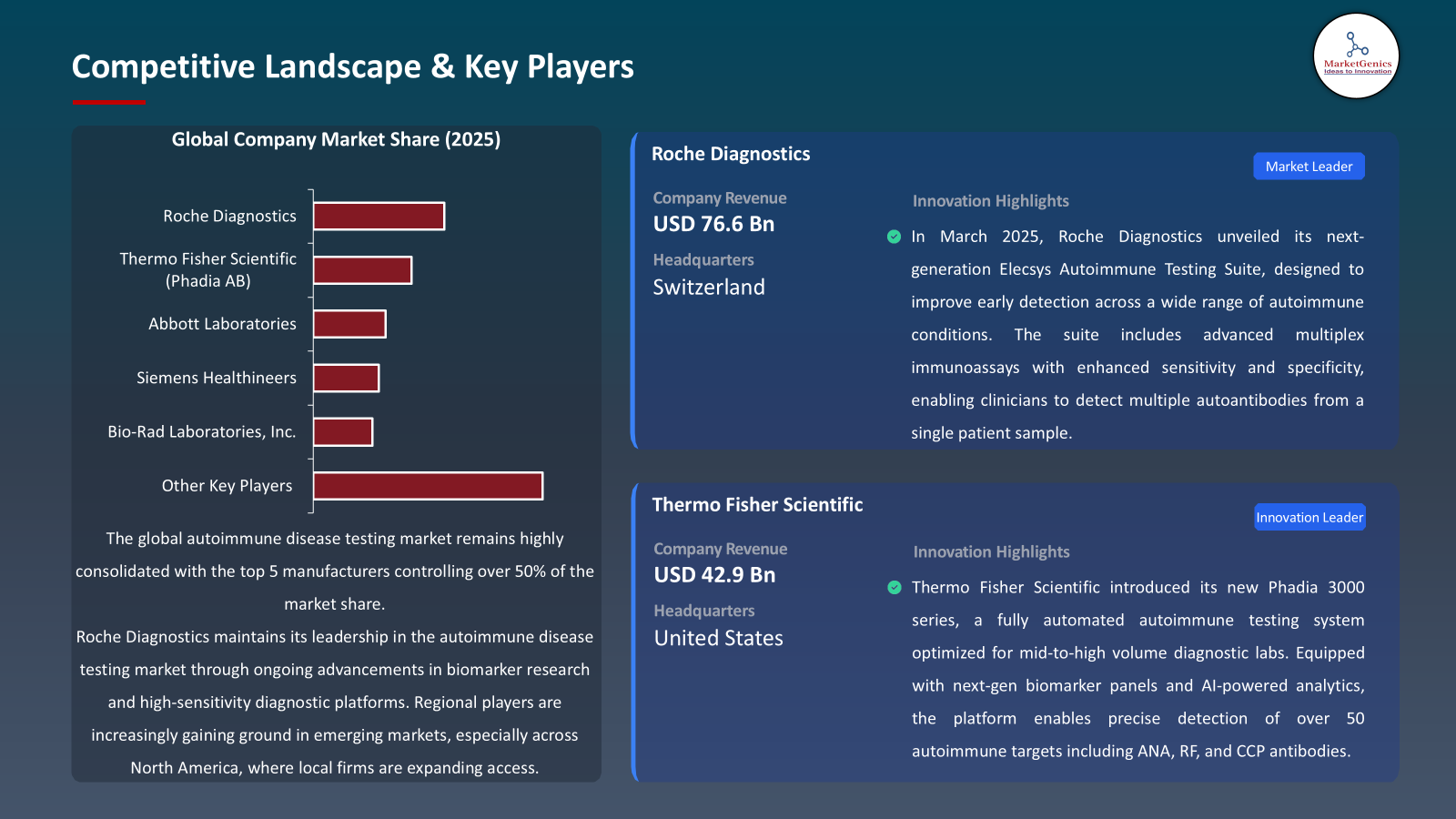Click the USD 42.9 Bn revenue value

pos(714,575)
